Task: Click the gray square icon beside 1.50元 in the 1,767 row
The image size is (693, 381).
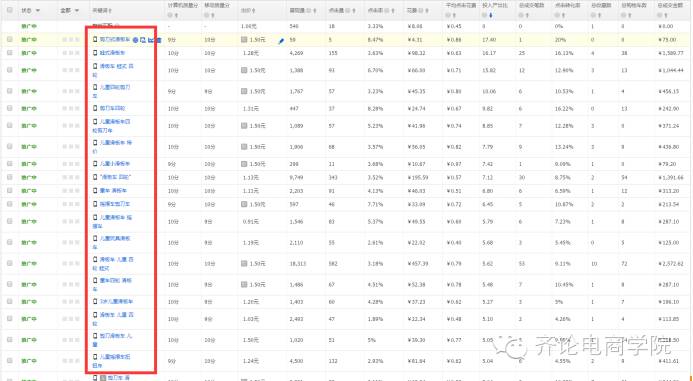Action: (244, 91)
